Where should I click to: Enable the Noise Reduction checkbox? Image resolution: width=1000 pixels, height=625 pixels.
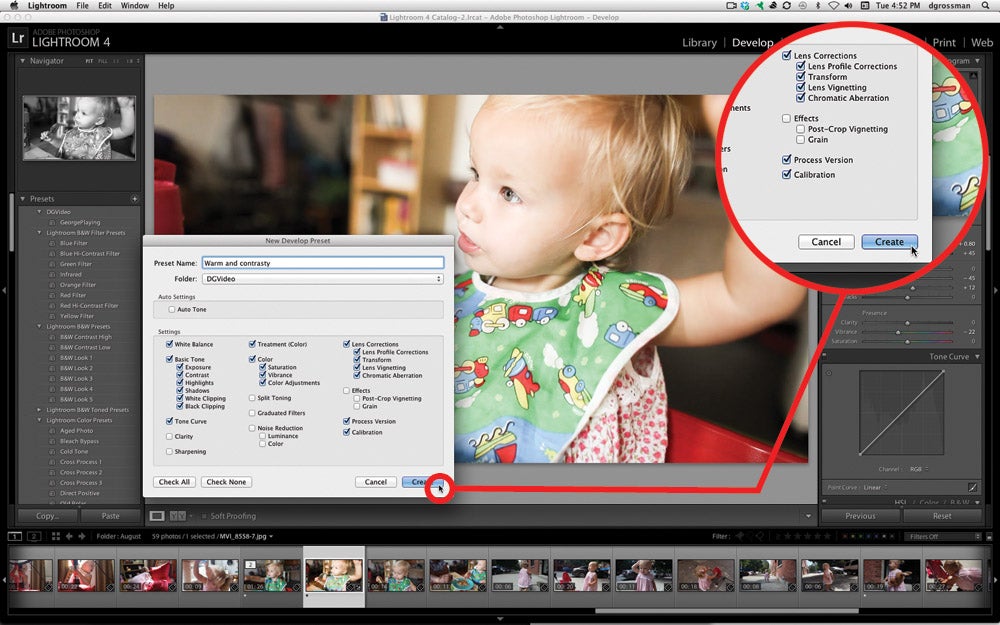tap(252, 429)
